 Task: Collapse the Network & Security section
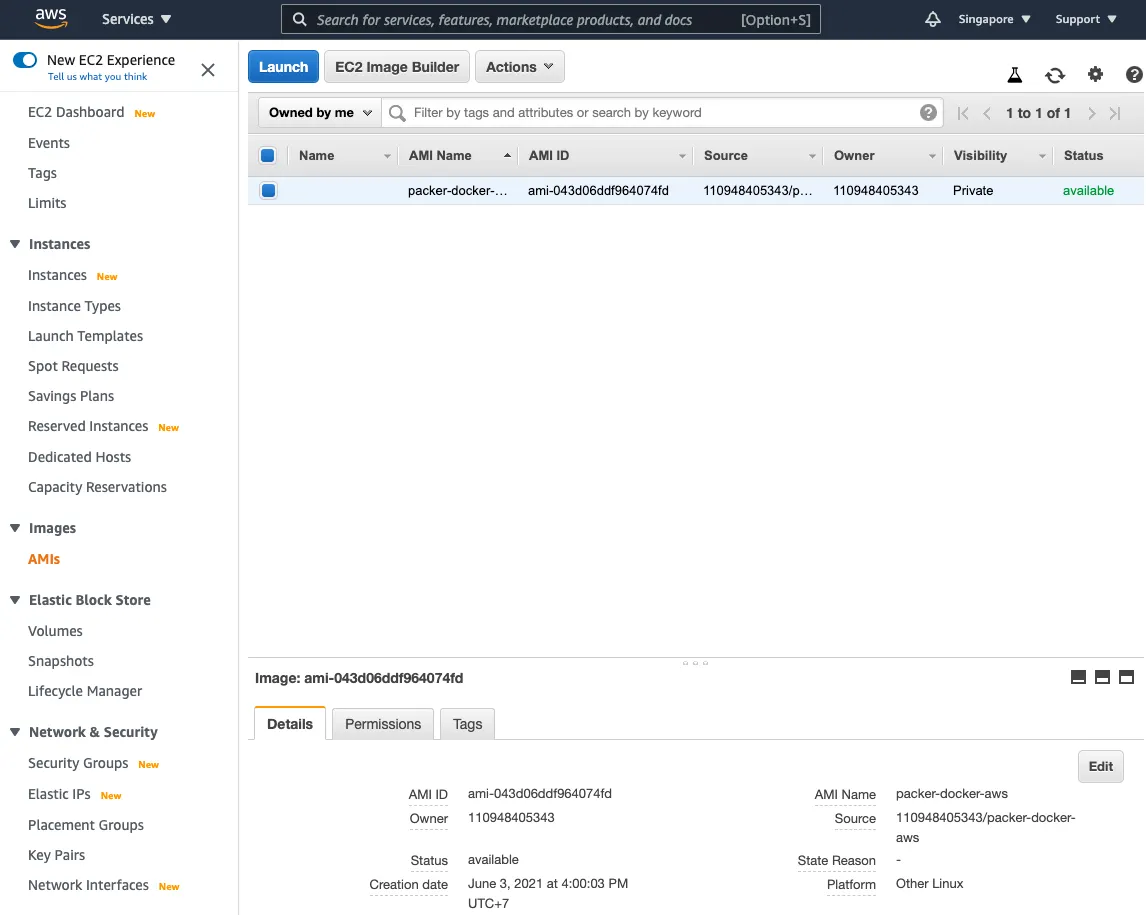[x=15, y=732]
